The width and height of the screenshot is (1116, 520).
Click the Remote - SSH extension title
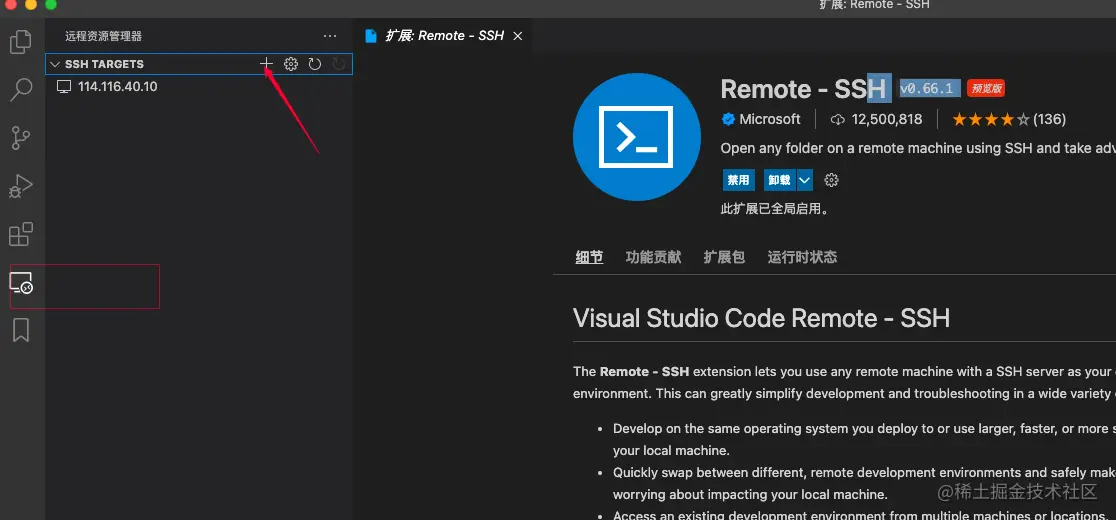coord(805,89)
